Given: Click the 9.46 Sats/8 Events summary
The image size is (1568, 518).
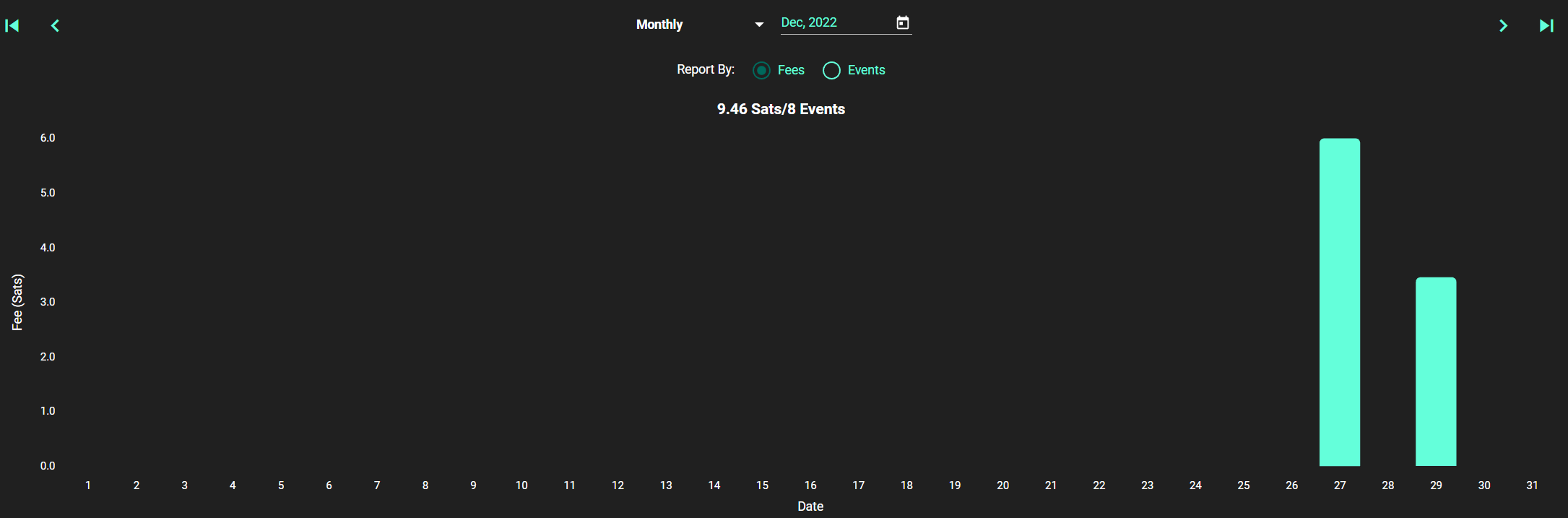Looking at the screenshot, I should [781, 109].
